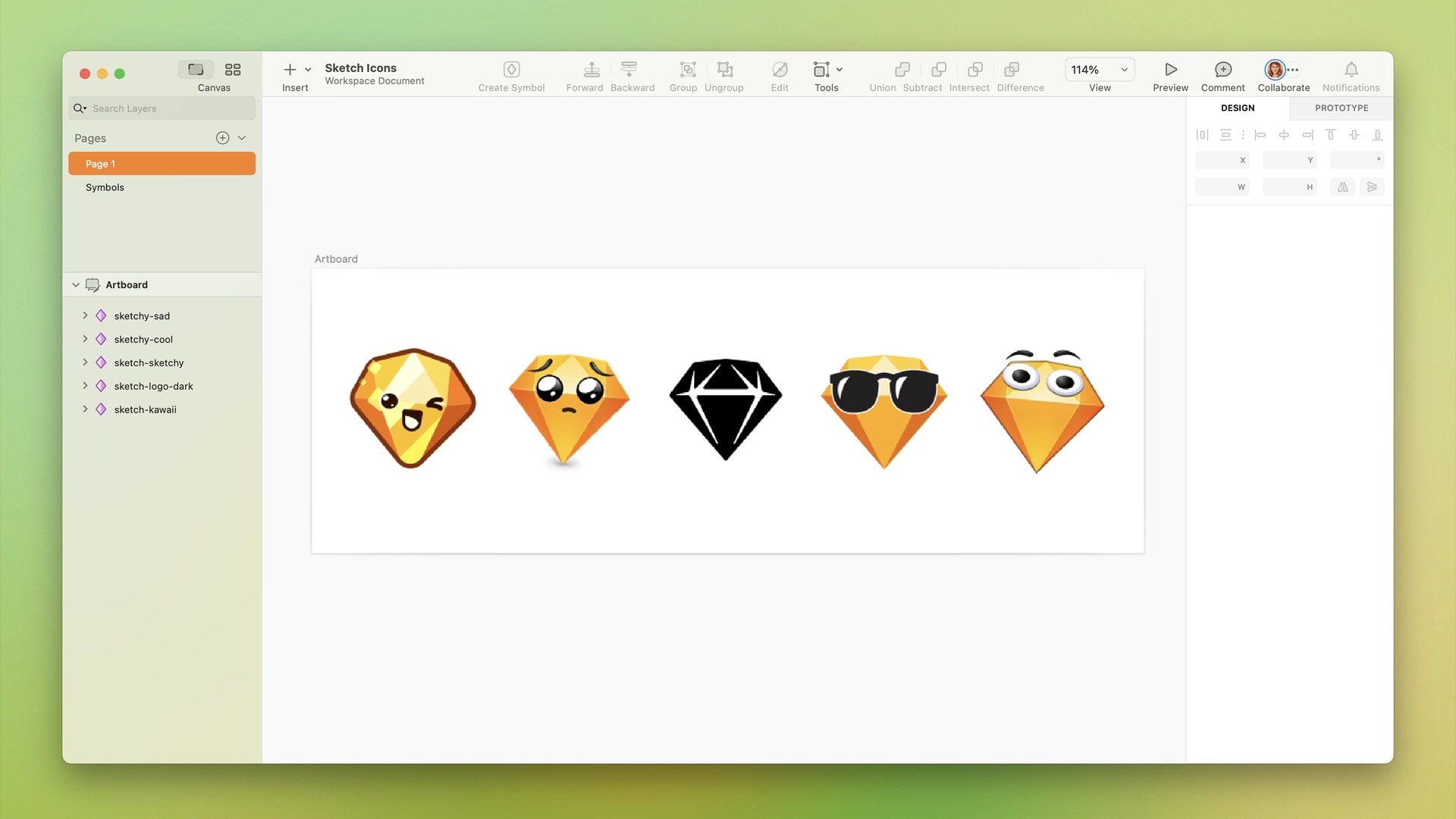1456x819 pixels.
Task: Expand the sketchy-sad layer
Action: pyautogui.click(x=85, y=315)
